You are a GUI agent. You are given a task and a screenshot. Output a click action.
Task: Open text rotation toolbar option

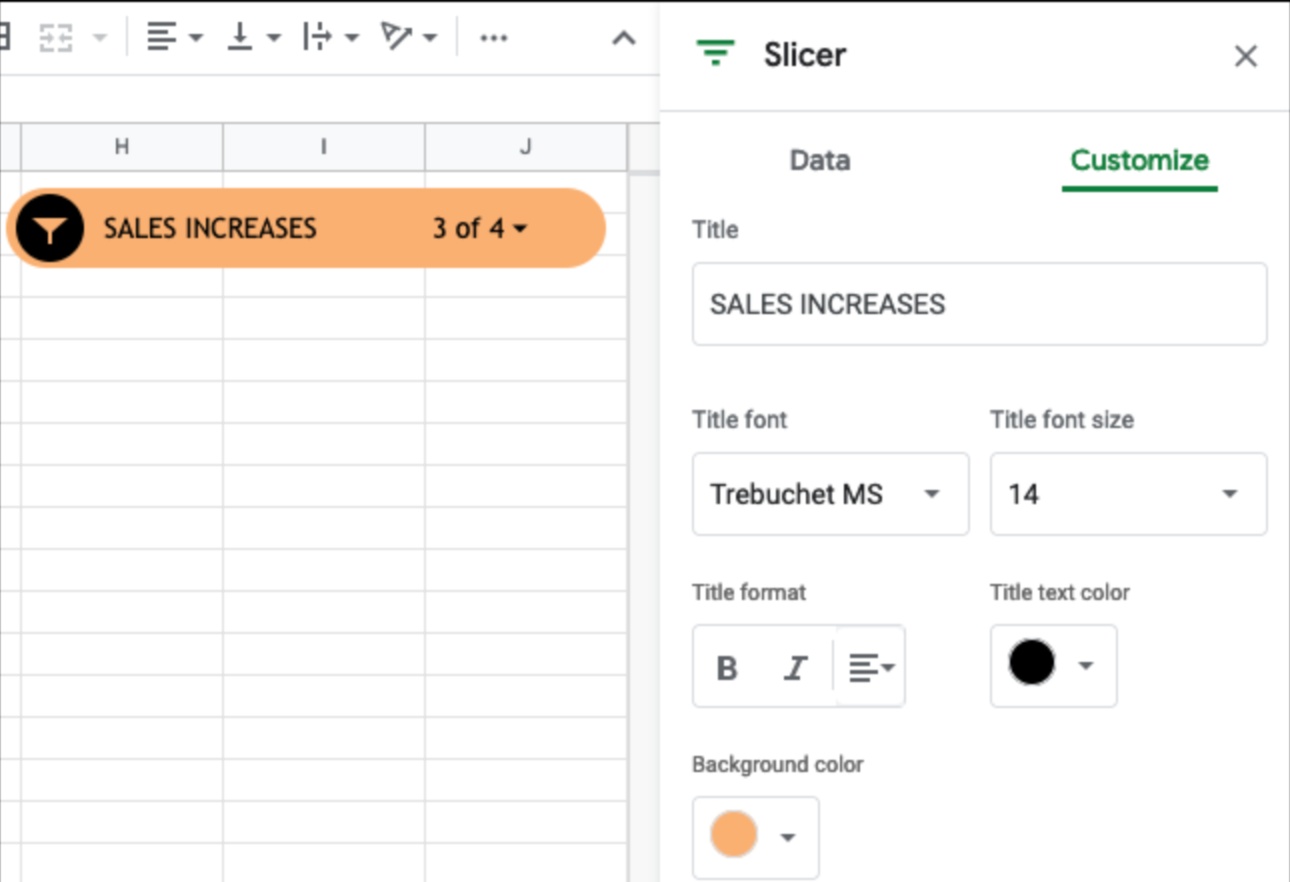[408, 38]
